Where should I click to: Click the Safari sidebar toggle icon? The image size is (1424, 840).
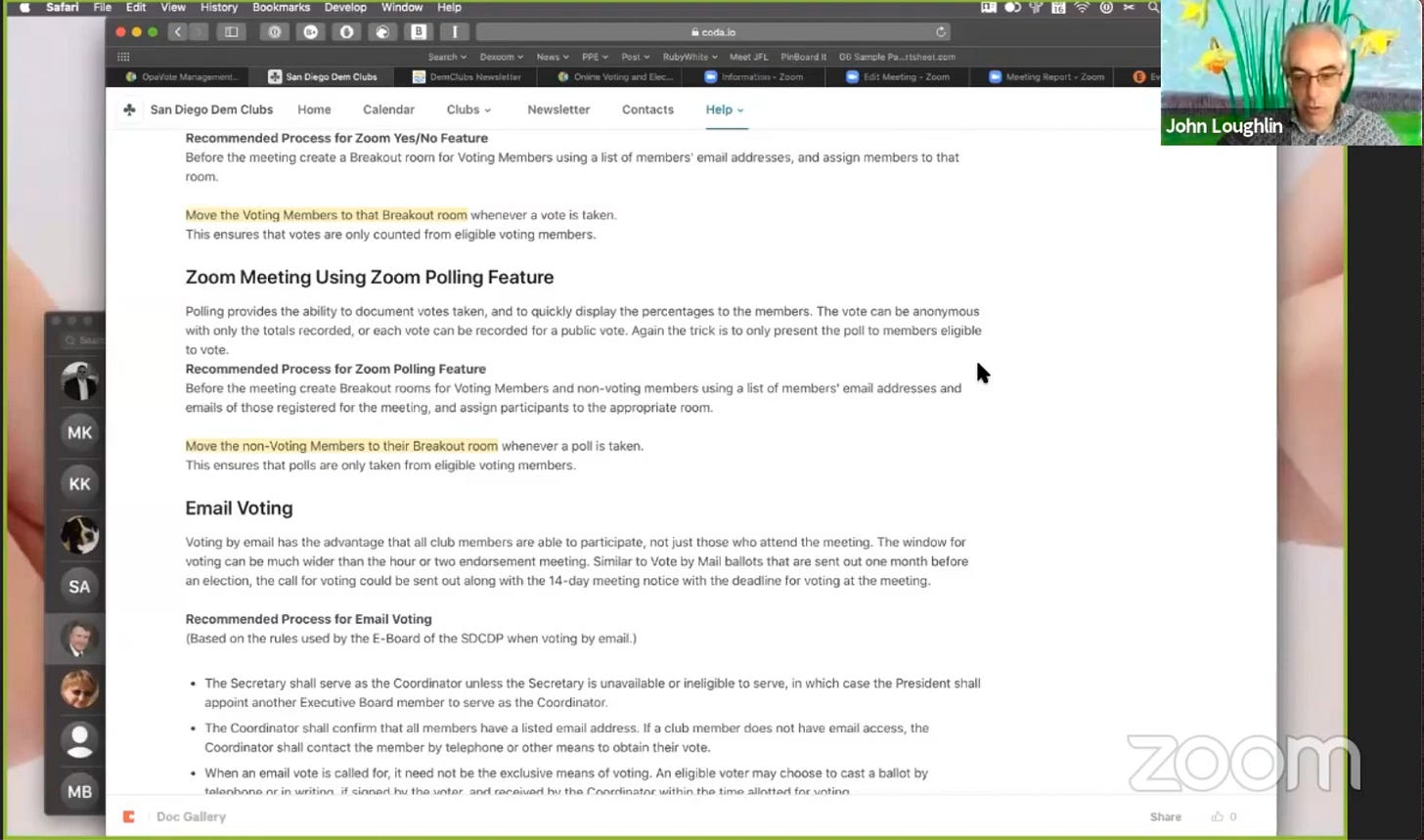point(232,31)
